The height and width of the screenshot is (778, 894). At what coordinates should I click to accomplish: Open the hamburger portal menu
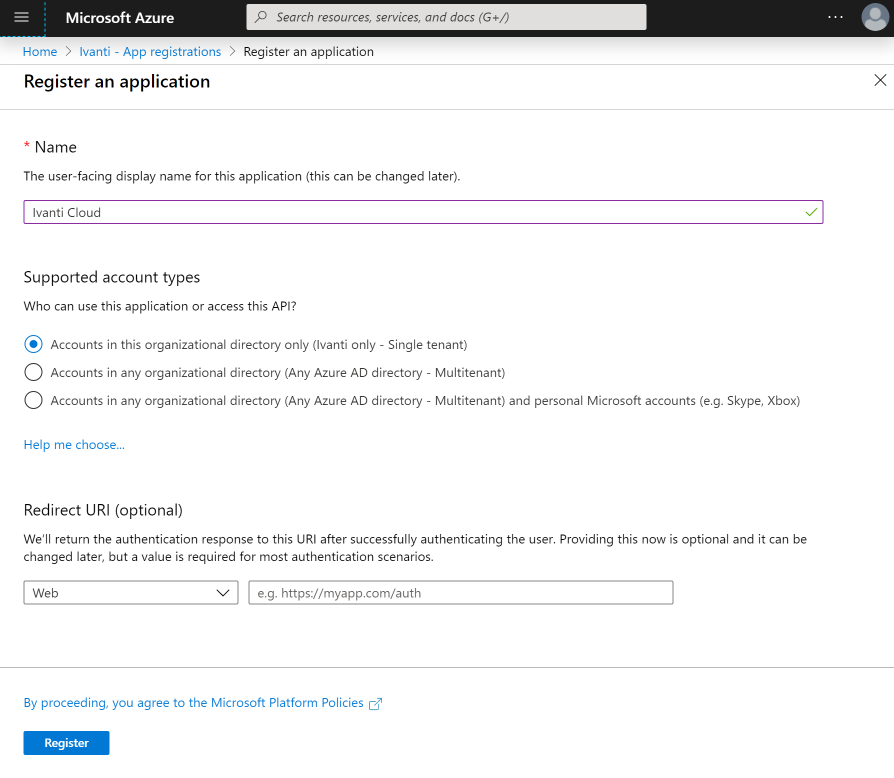tap(22, 17)
